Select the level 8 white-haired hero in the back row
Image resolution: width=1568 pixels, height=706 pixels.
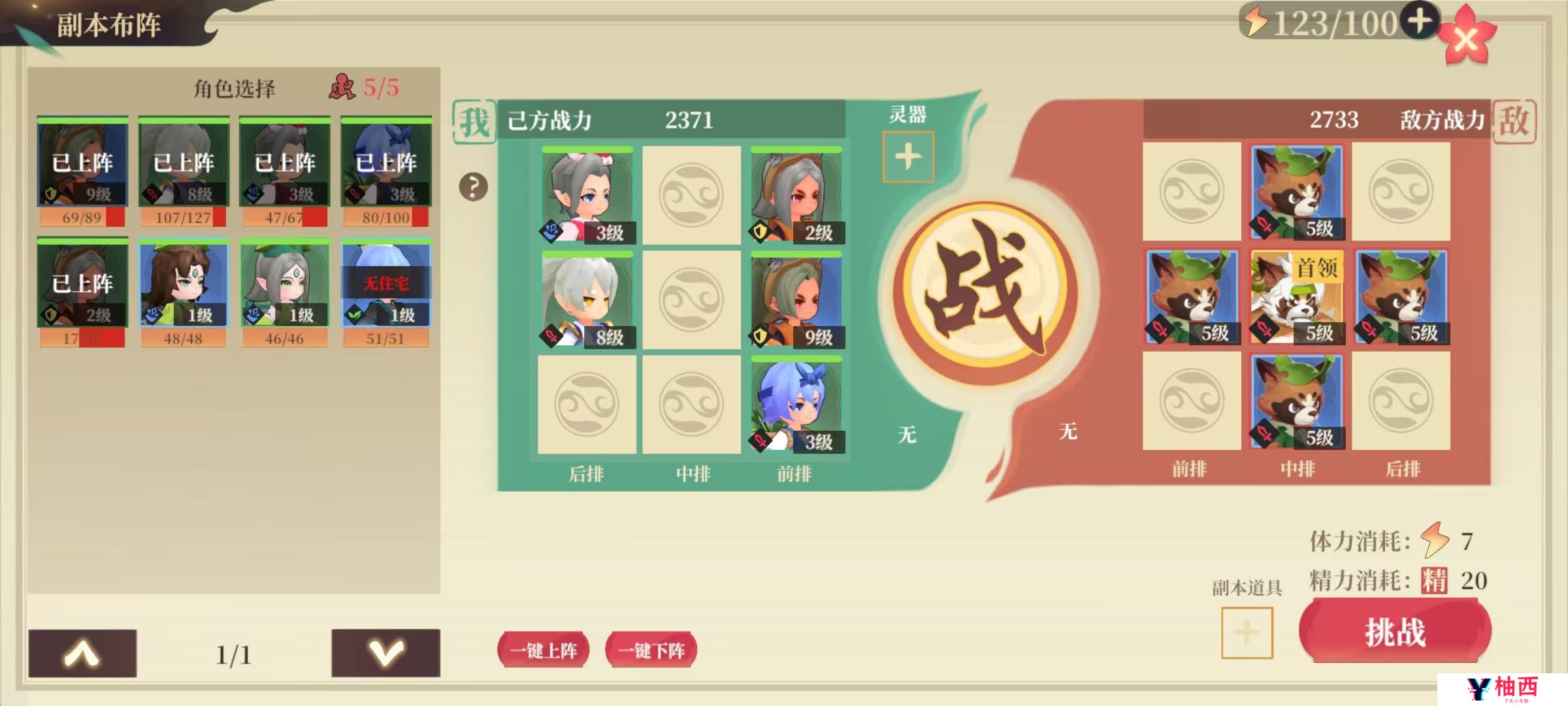pos(587,300)
